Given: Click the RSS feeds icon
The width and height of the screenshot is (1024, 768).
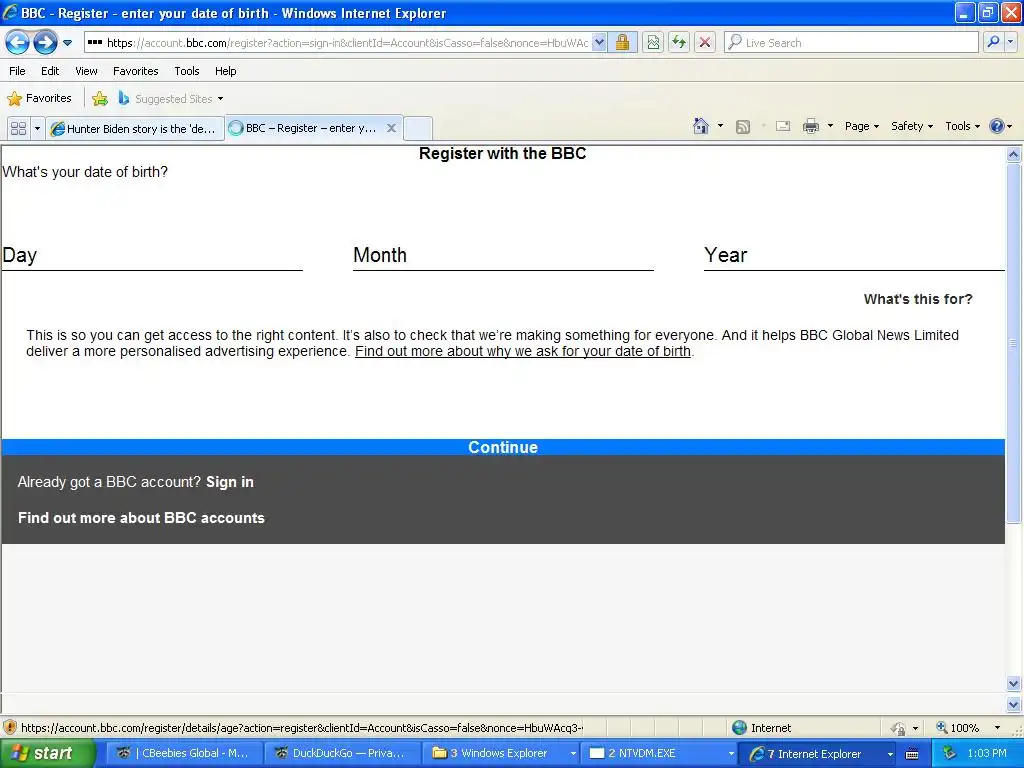Looking at the screenshot, I should tap(743, 127).
